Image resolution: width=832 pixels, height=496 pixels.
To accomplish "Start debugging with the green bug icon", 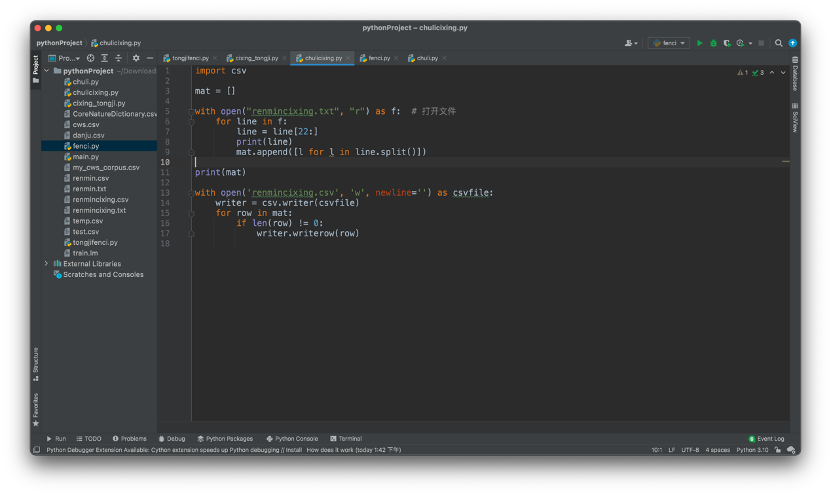I will (713, 43).
